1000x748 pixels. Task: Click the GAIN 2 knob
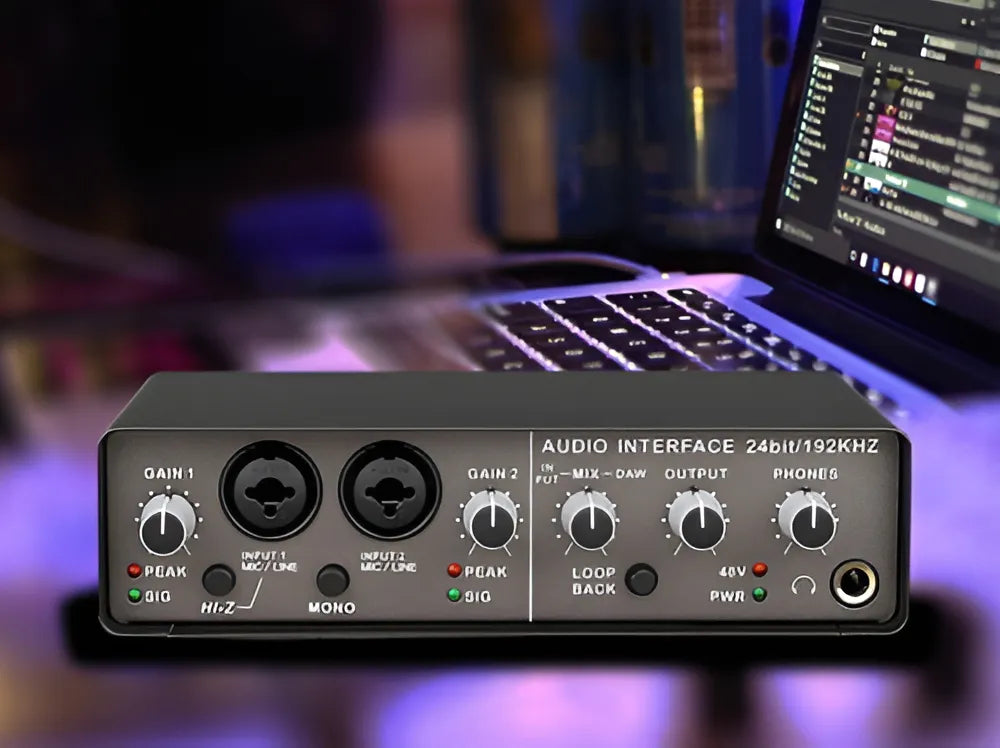(490, 520)
